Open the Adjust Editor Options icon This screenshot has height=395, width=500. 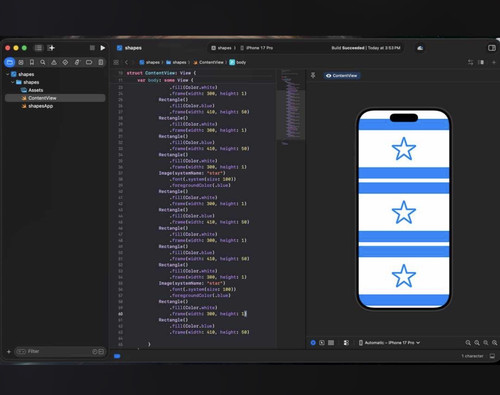coord(481,62)
